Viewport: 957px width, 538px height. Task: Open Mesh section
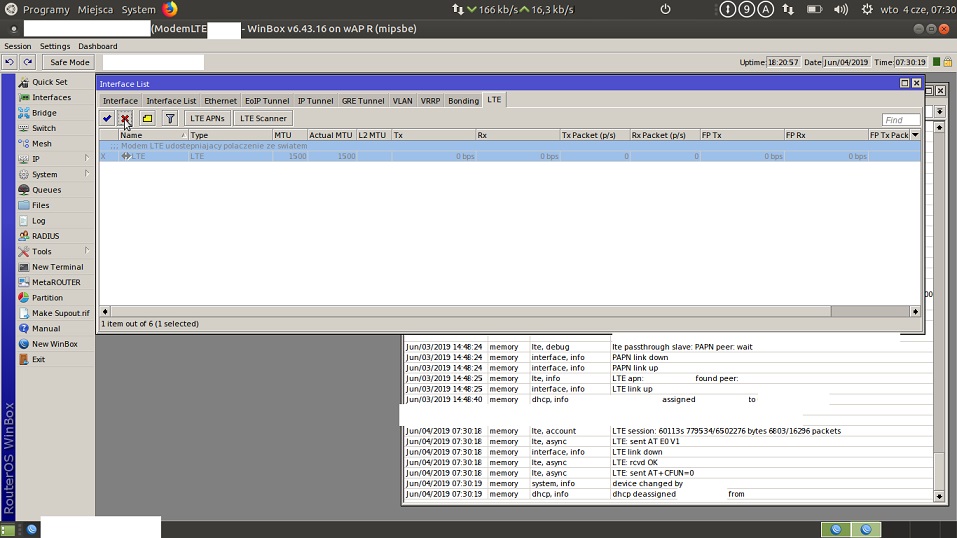(42, 144)
